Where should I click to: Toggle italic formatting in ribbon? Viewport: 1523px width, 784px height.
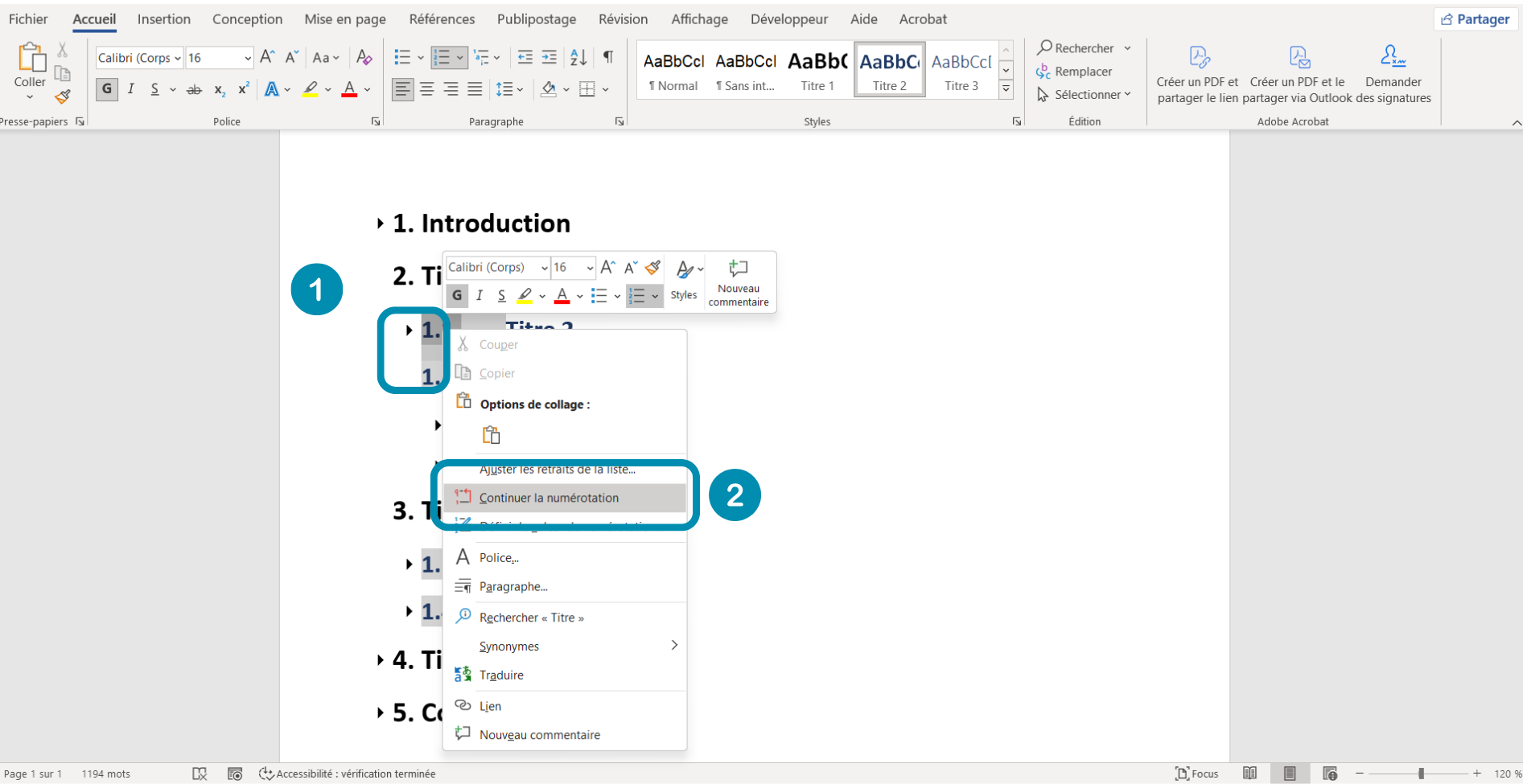click(x=130, y=89)
